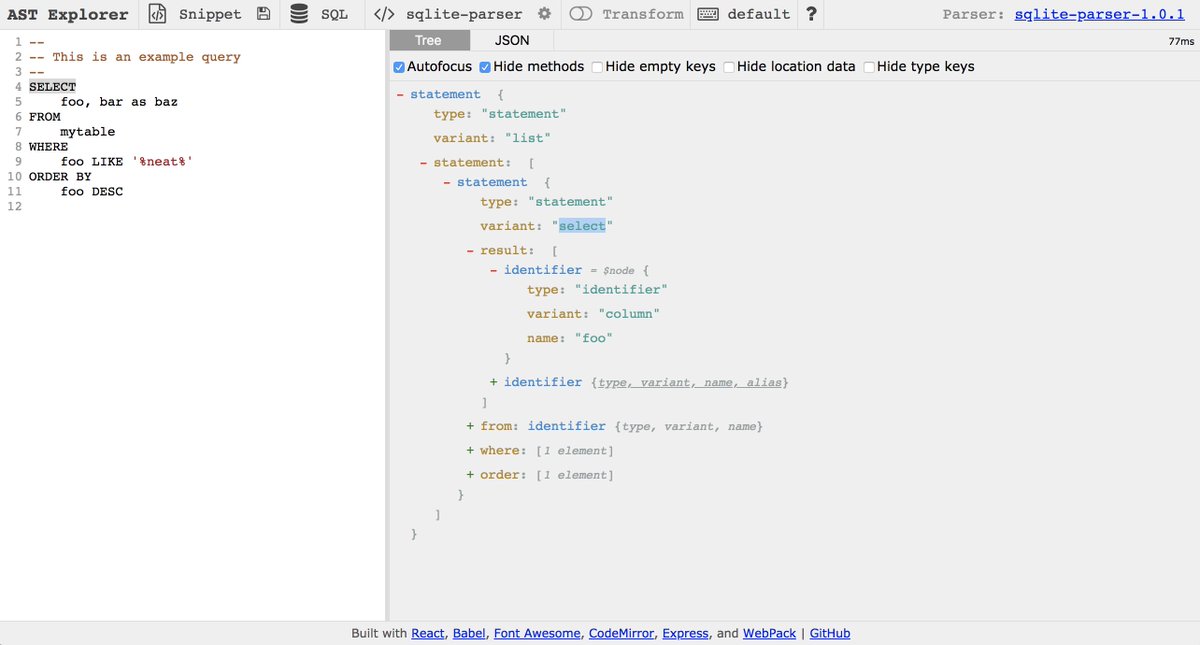The image size is (1200, 645).
Task: Click the name: "foo" value
Action: point(595,338)
